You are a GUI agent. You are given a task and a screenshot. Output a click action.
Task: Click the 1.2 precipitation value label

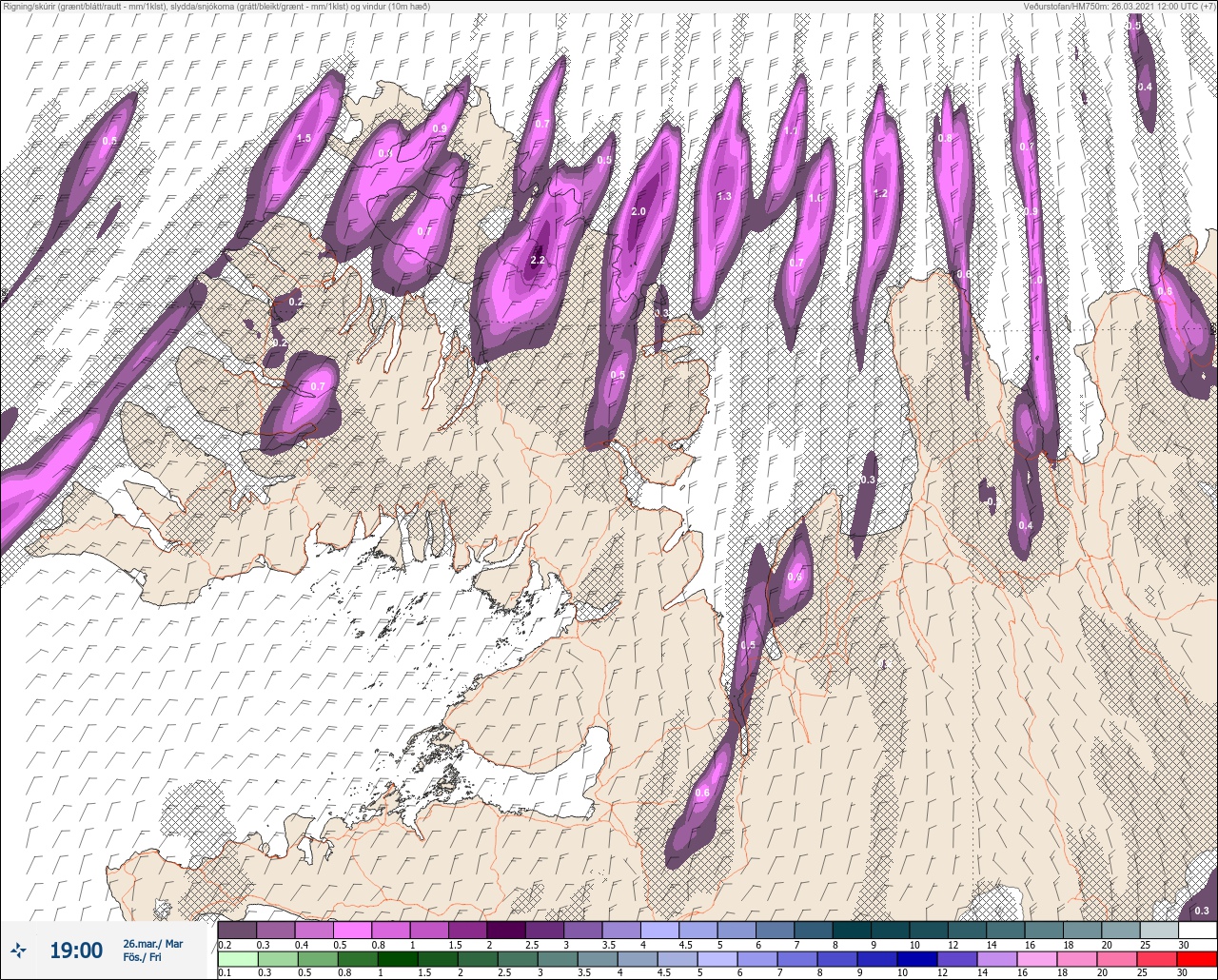[x=880, y=193]
